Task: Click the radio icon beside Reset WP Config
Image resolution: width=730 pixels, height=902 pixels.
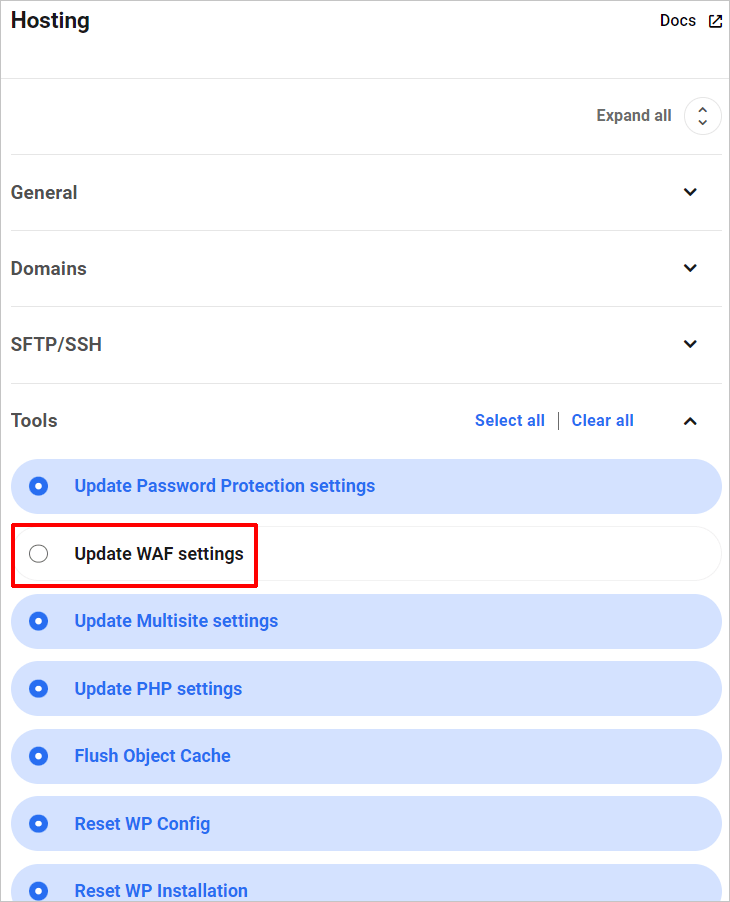Action: pyautogui.click(x=38, y=823)
